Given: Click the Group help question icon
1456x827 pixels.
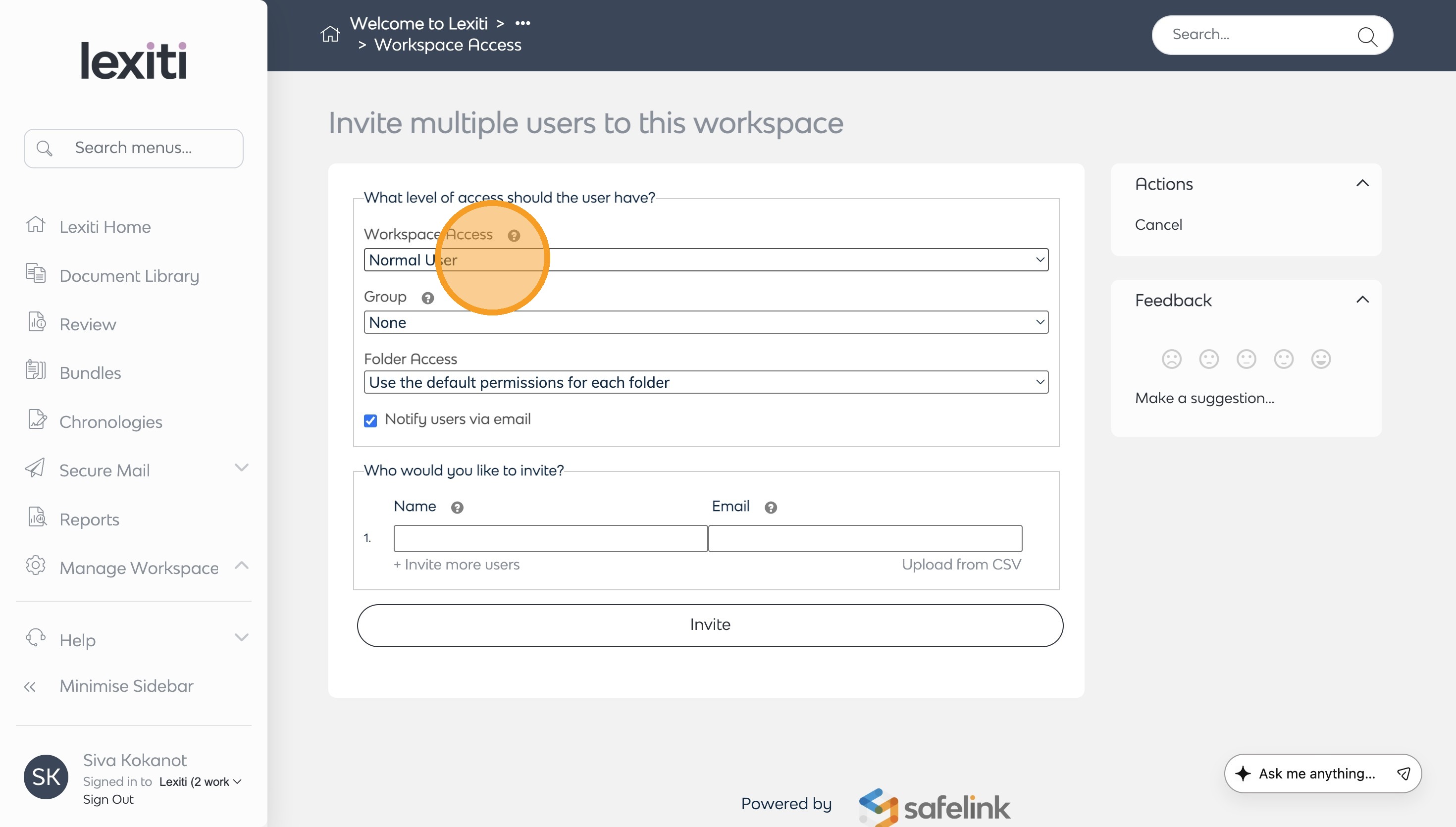Looking at the screenshot, I should 427,298.
